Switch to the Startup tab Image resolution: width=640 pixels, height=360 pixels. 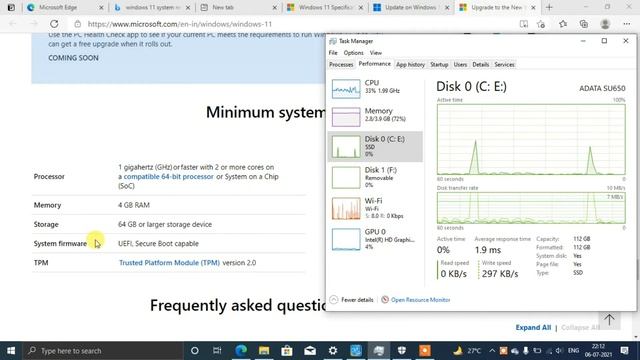click(x=439, y=64)
